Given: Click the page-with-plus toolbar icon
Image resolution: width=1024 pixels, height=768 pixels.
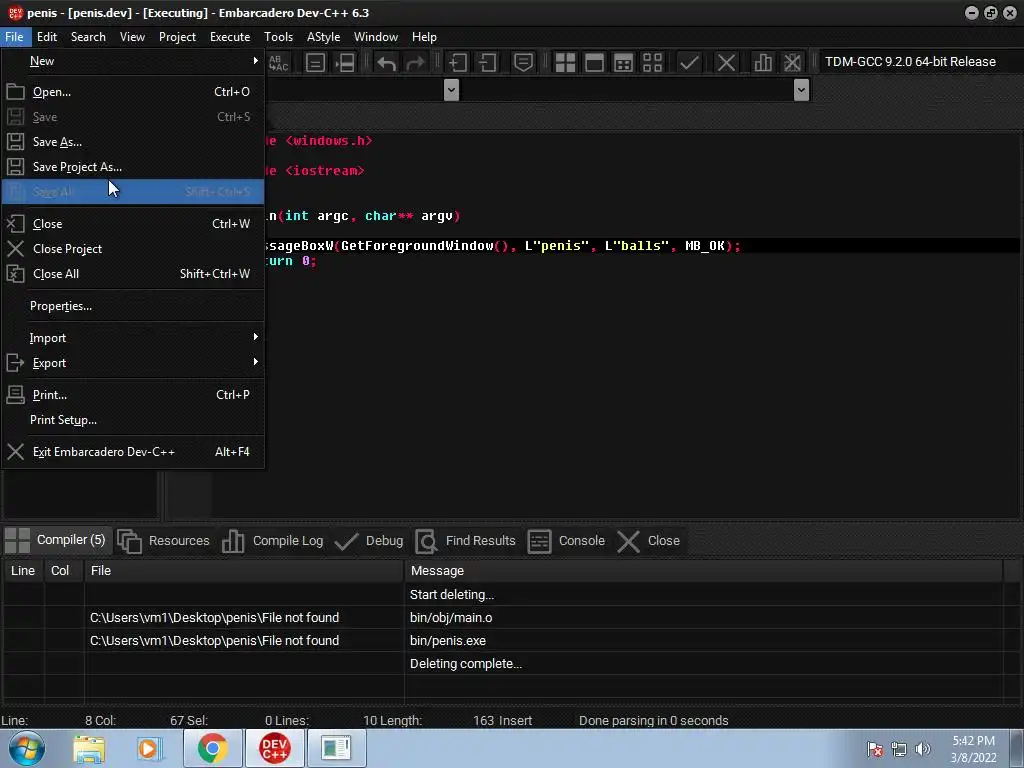Looking at the screenshot, I should [x=458, y=63].
